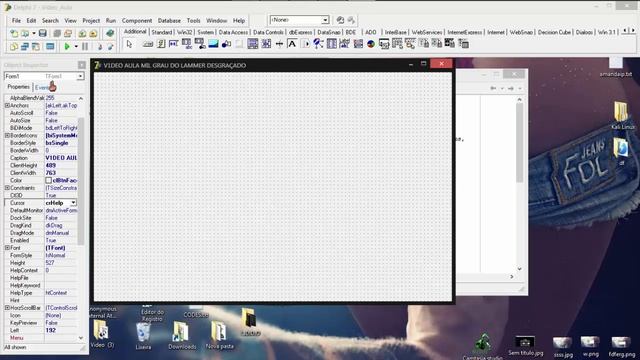The image size is (640, 360).
Task: Select the arrow pointer in the palette
Action: pyautogui.click(x=129, y=44)
